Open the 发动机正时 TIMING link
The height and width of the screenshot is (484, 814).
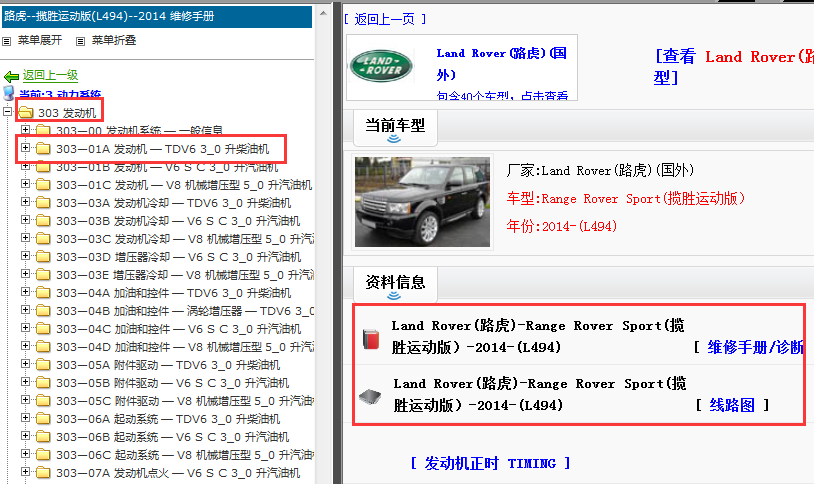pos(490,463)
